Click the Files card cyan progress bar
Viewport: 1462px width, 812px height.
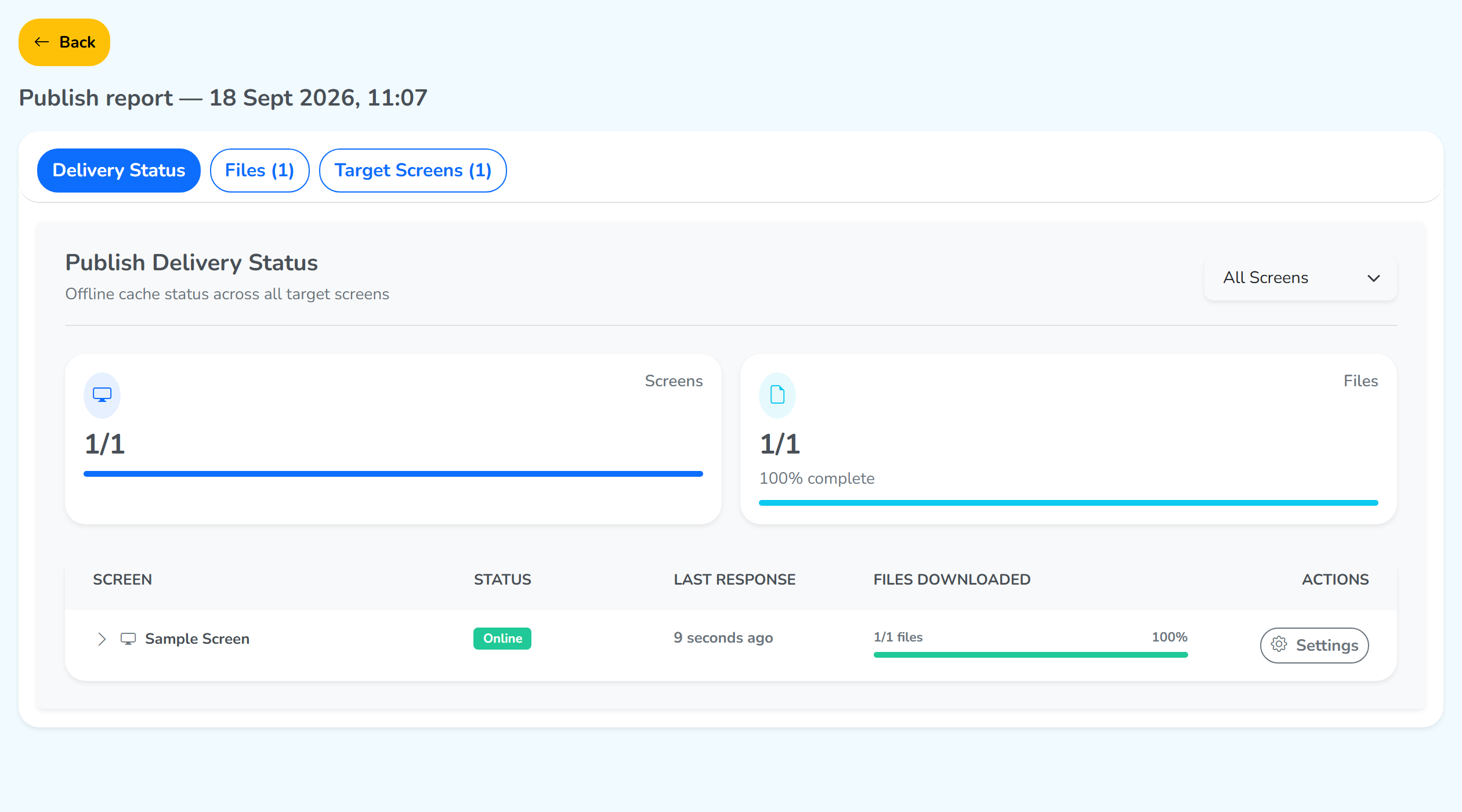(x=1069, y=503)
